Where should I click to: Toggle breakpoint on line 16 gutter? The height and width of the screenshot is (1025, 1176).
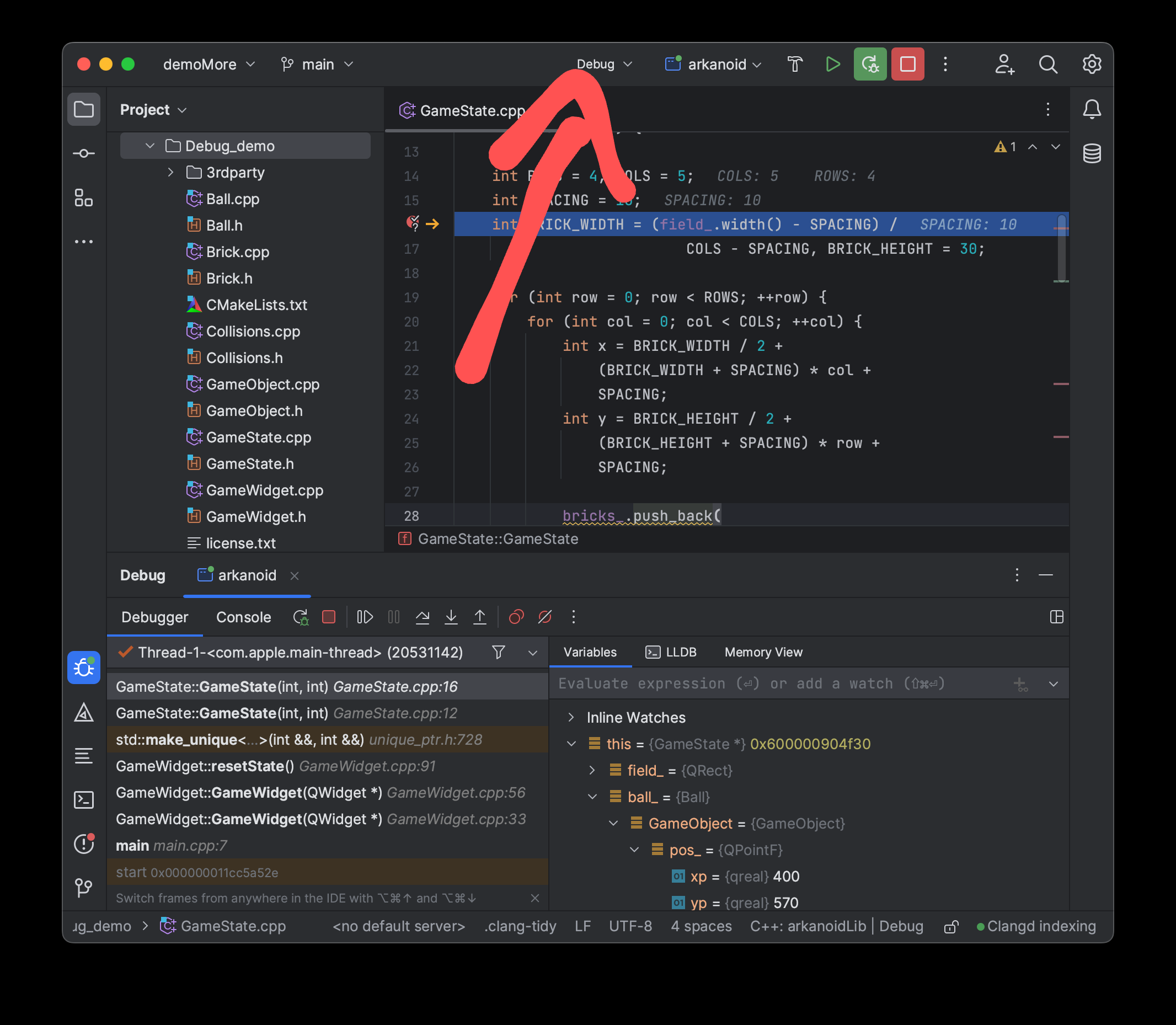[413, 223]
